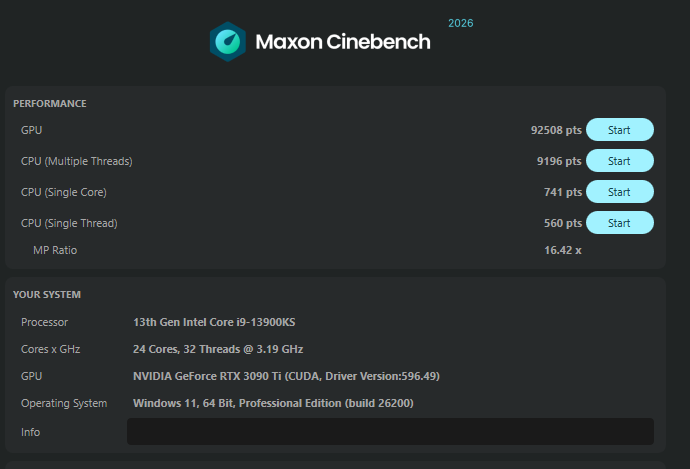Screen dimensions: 690x469
Task: Select the 560 pts single thread score
Action: [563, 223]
